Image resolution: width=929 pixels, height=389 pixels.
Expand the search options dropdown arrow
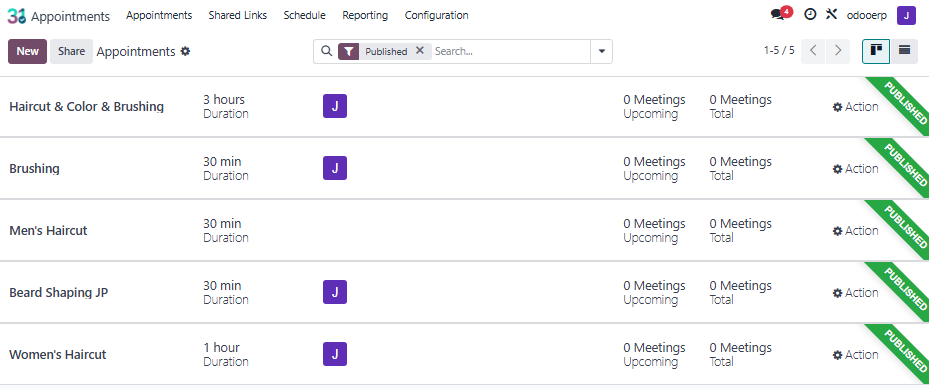601,52
